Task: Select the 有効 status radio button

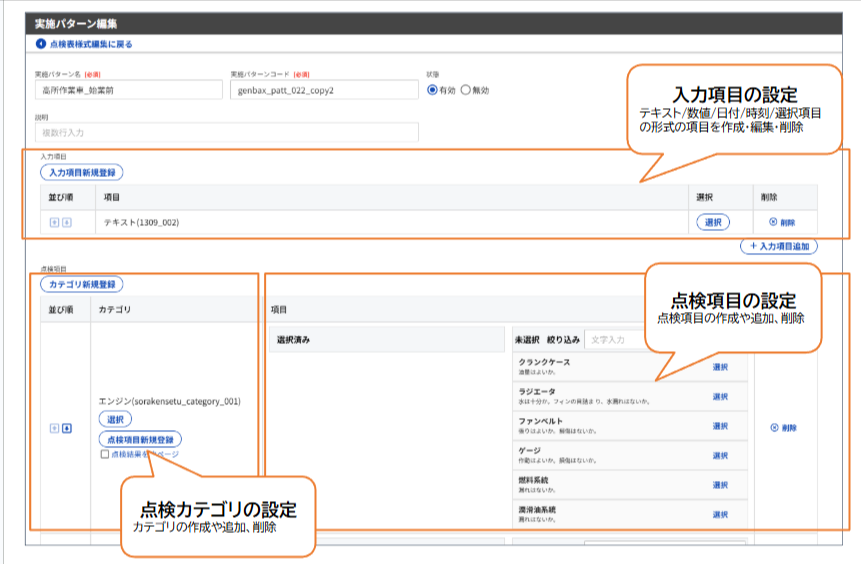Action: [x=433, y=90]
